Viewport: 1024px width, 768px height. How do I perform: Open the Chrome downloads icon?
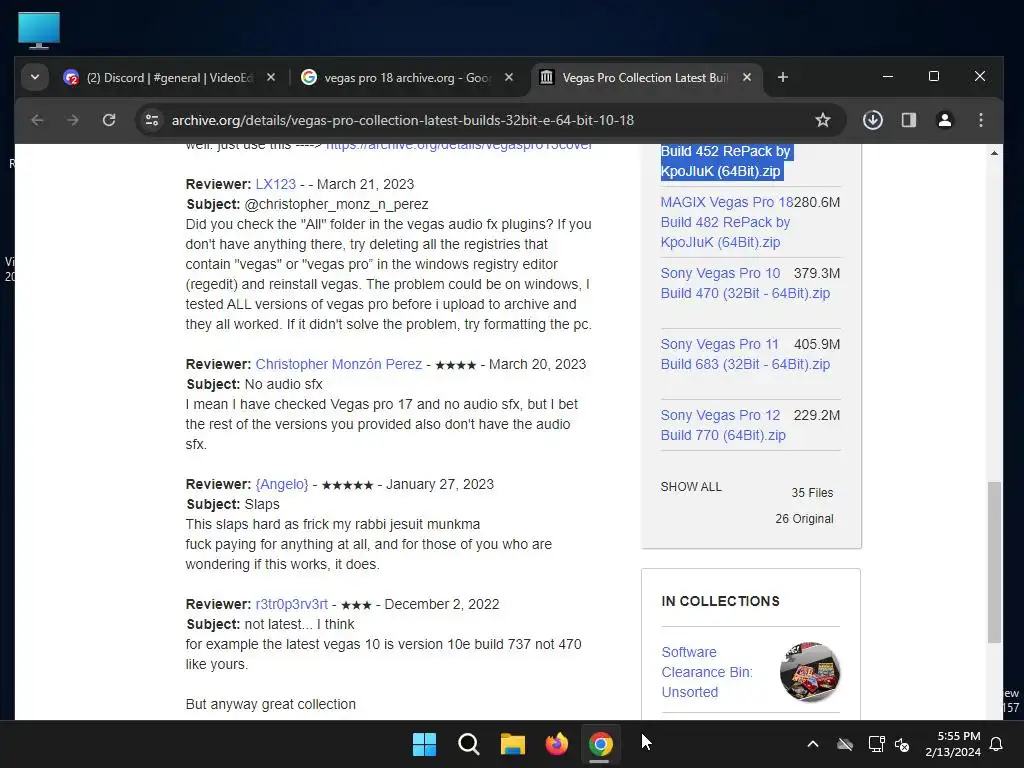pyautogui.click(x=873, y=120)
